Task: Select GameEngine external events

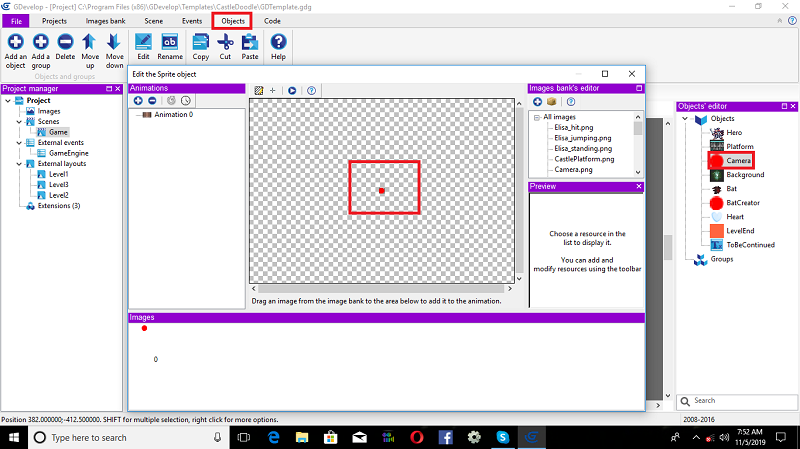Action: pyautogui.click(x=68, y=153)
